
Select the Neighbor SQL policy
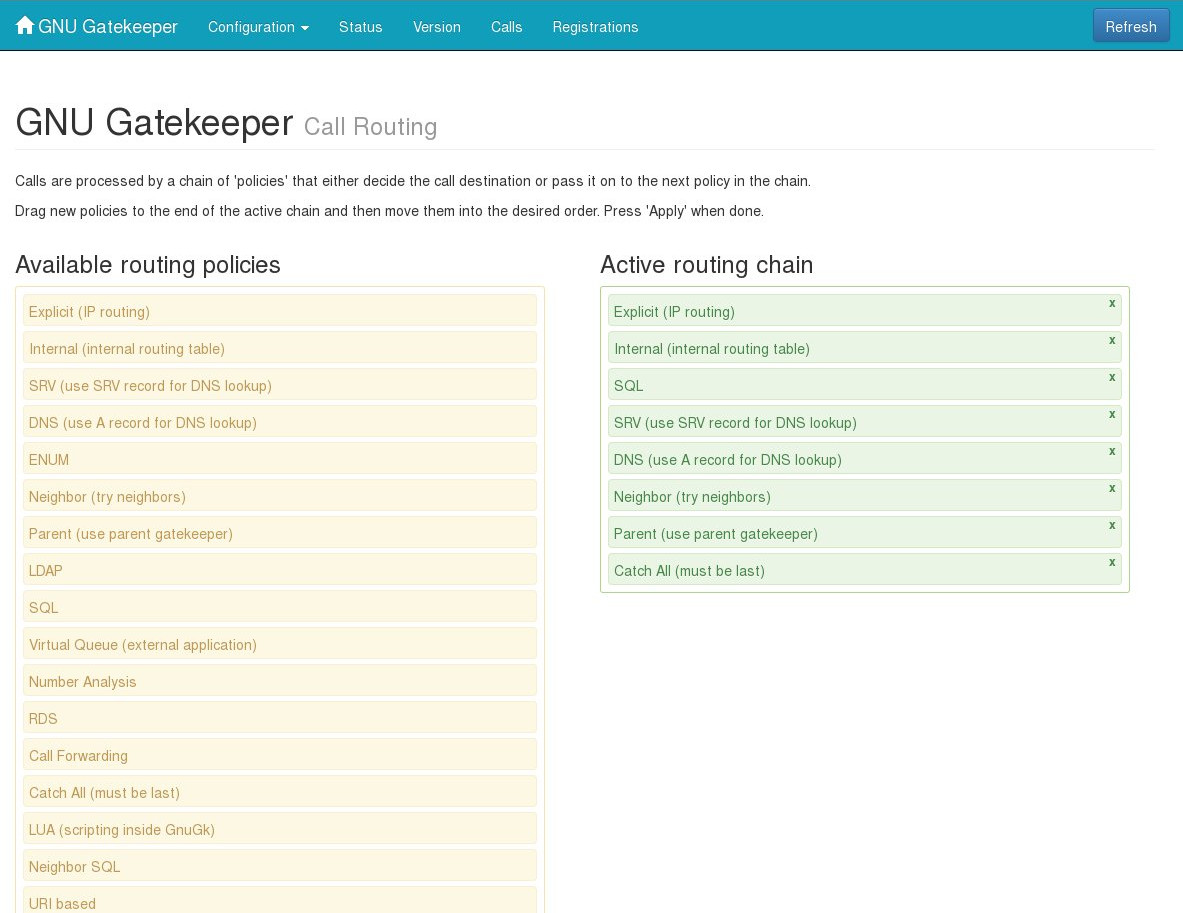[280, 865]
